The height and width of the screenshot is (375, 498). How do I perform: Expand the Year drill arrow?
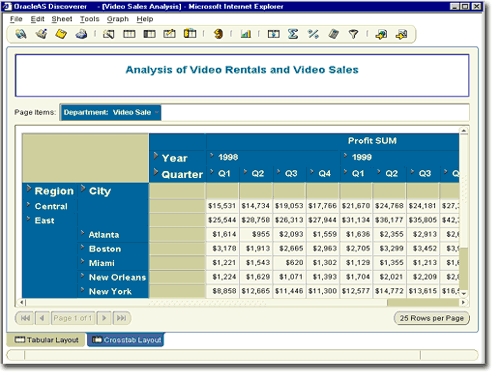click(x=156, y=156)
